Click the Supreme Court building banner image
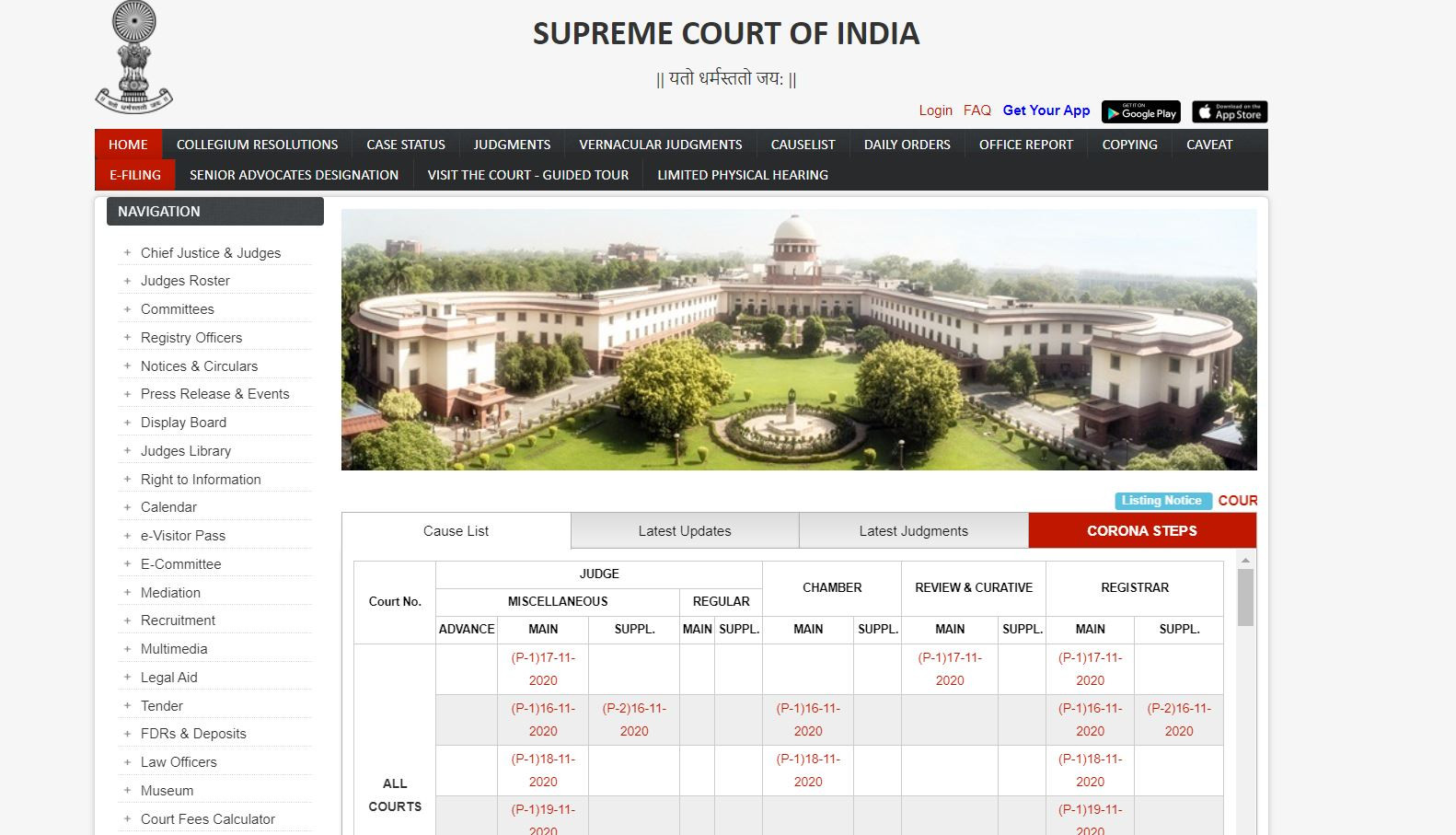This screenshot has width=1456, height=835. pyautogui.click(x=798, y=340)
